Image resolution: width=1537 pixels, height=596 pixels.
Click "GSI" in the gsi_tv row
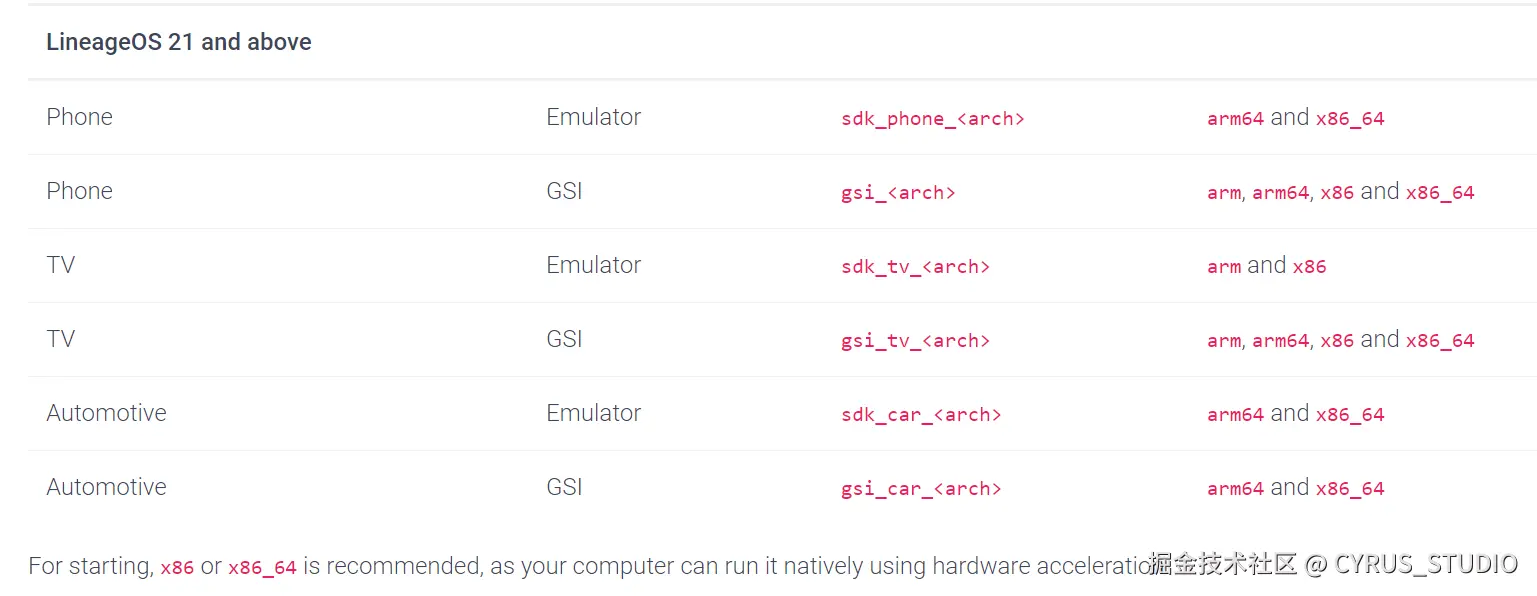[x=564, y=339]
